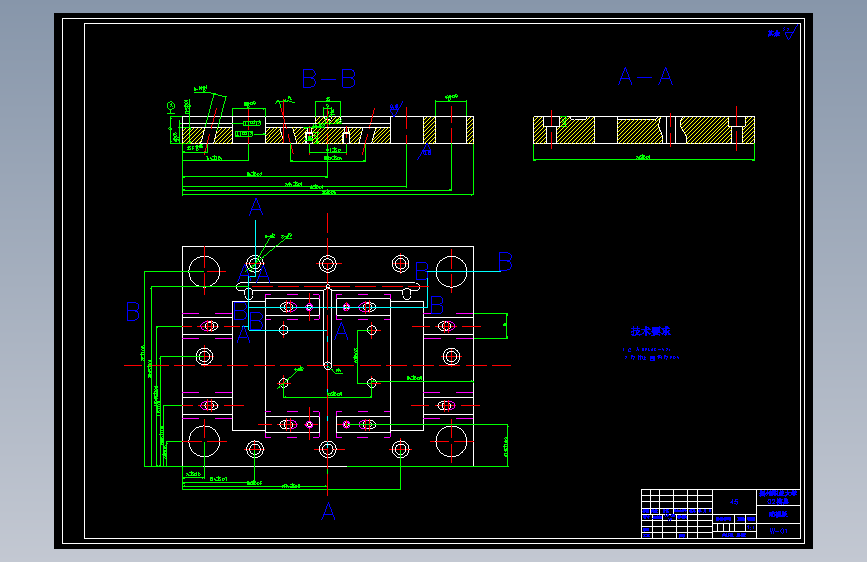The width and height of the screenshot is (867, 562).
Task: Select the A-A section view title
Action: 645,76
